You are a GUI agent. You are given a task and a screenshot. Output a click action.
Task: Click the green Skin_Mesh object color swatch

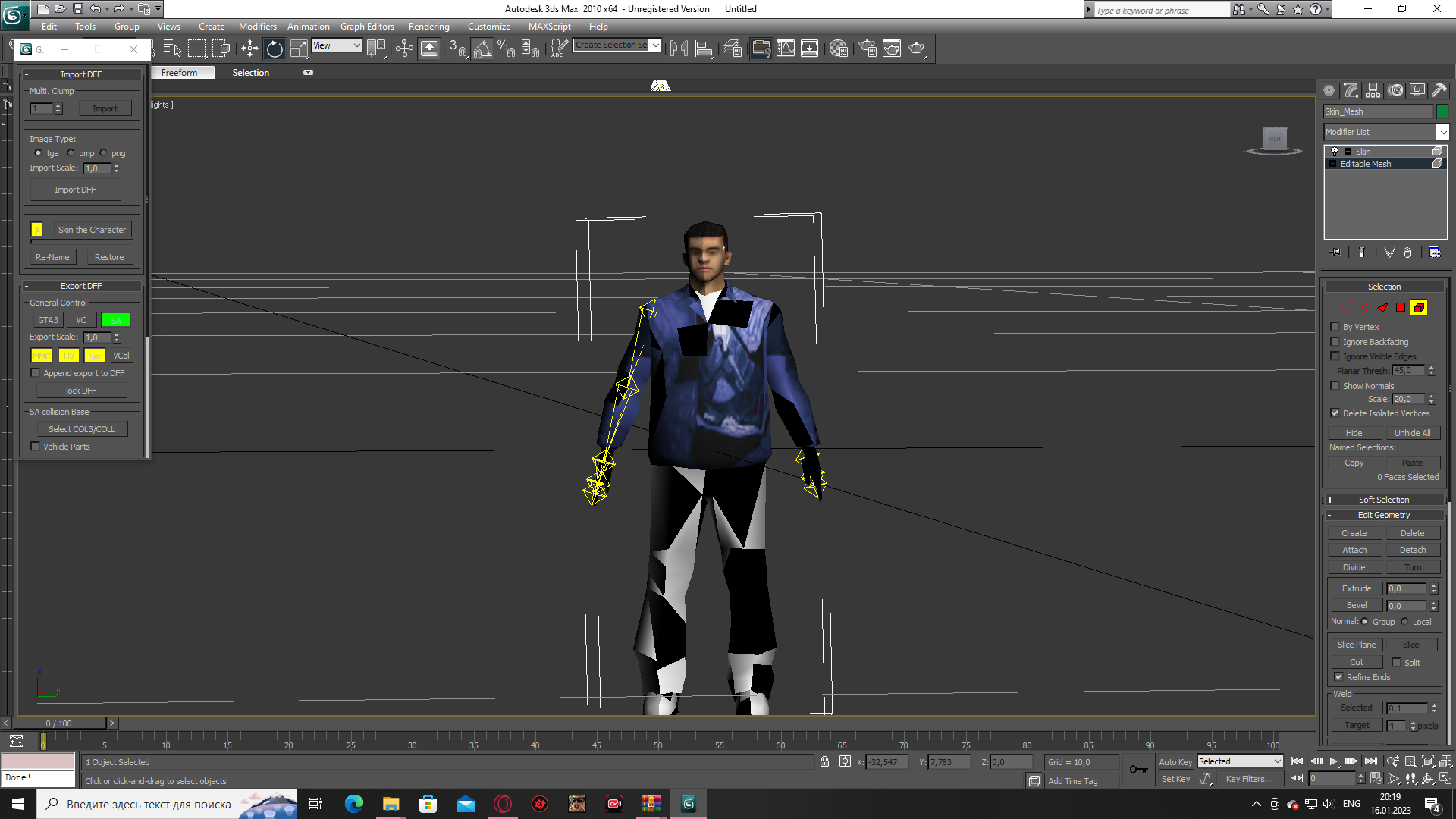(x=1442, y=111)
